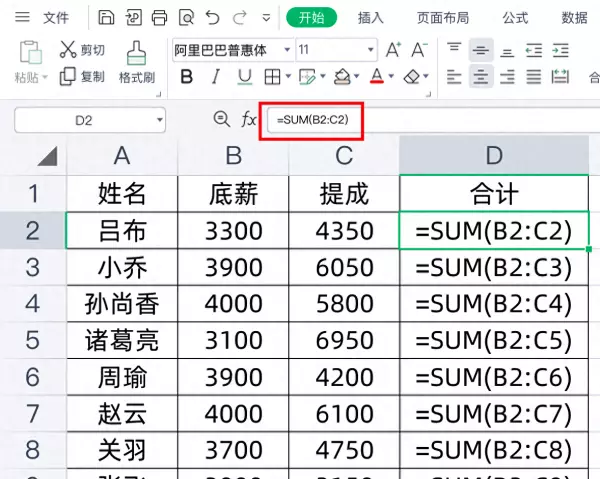
Task: Open the 文件 menu
Action: pos(56,18)
